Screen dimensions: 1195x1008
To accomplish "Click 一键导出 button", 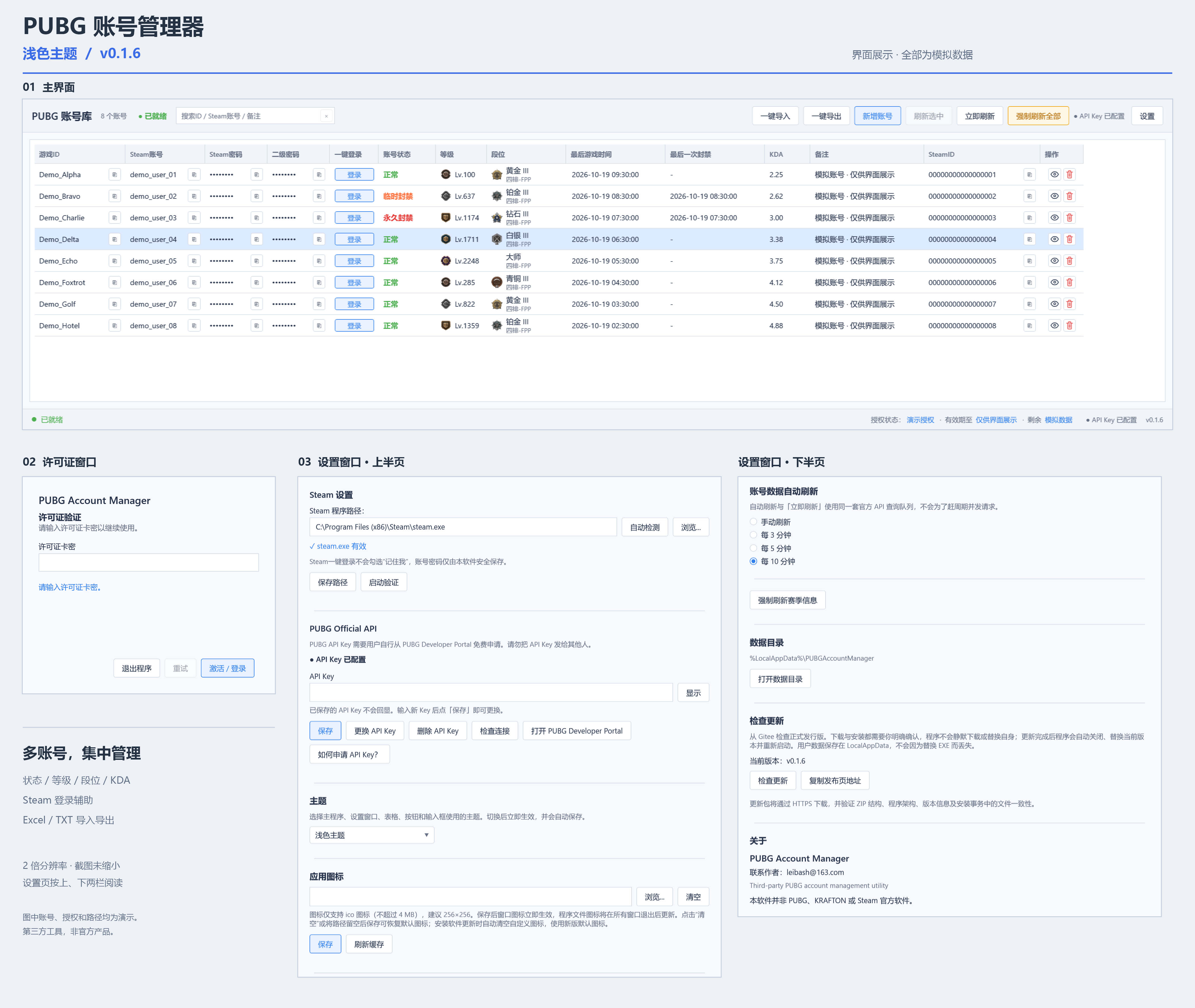I will pos(826,116).
